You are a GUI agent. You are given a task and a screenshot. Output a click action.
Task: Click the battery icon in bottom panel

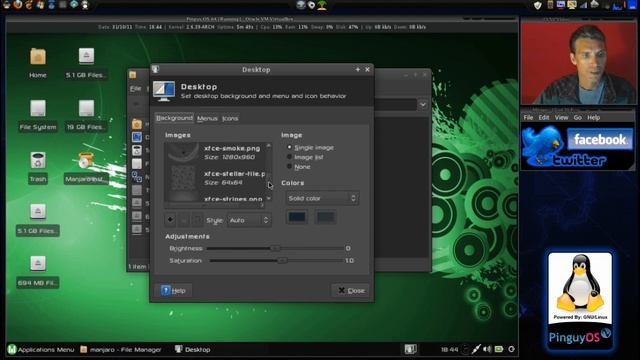click(499, 349)
